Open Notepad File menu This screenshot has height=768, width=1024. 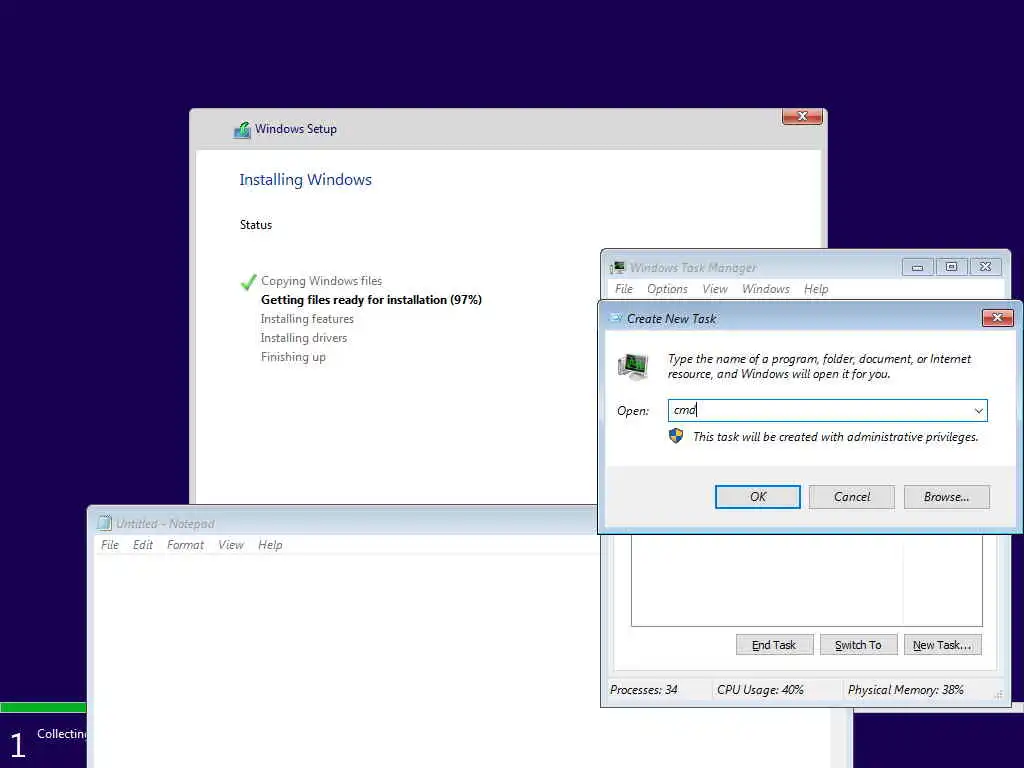click(x=110, y=545)
